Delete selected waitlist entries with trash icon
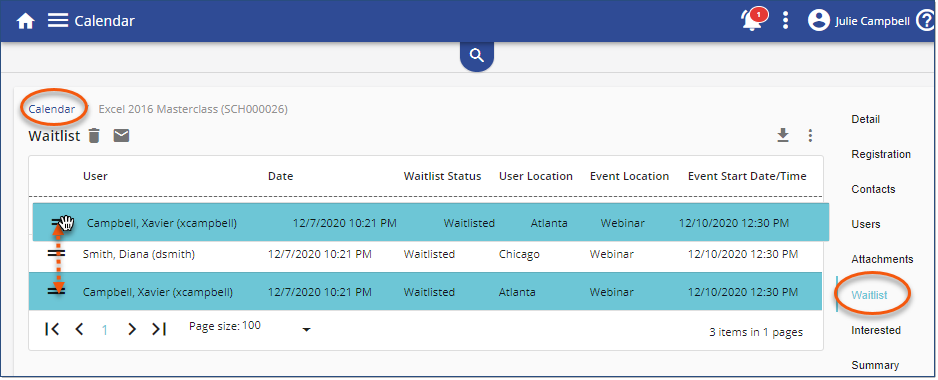This screenshot has width=938, height=380. click(94, 136)
